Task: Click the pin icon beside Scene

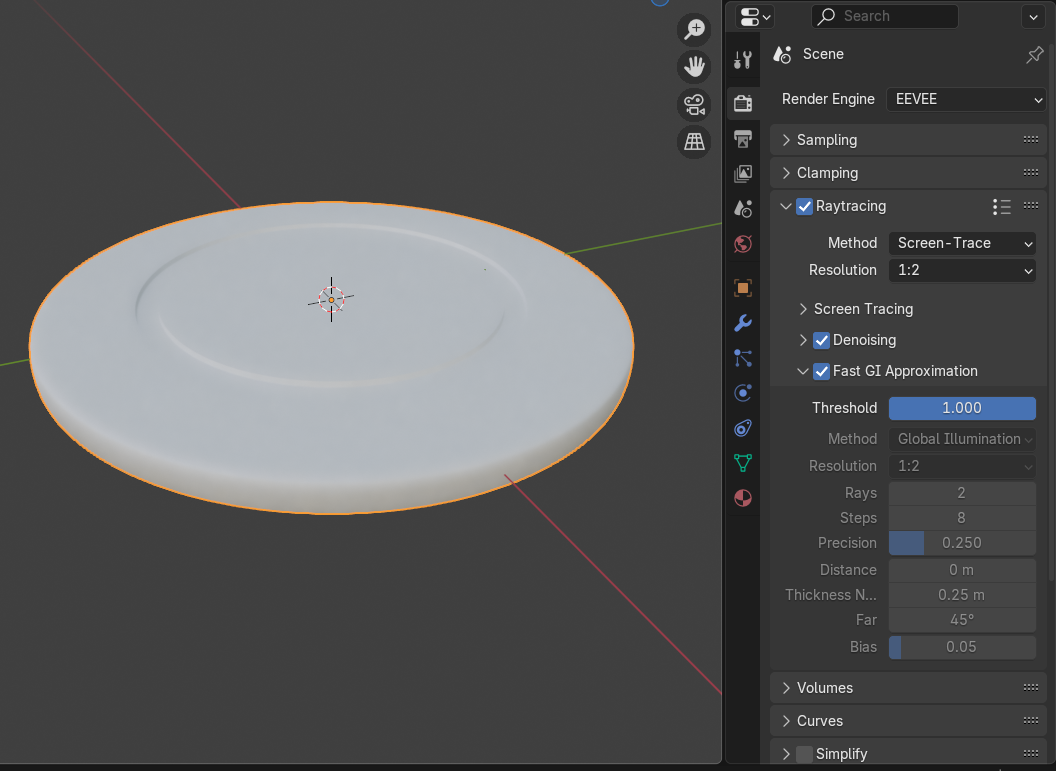Action: tap(1035, 55)
